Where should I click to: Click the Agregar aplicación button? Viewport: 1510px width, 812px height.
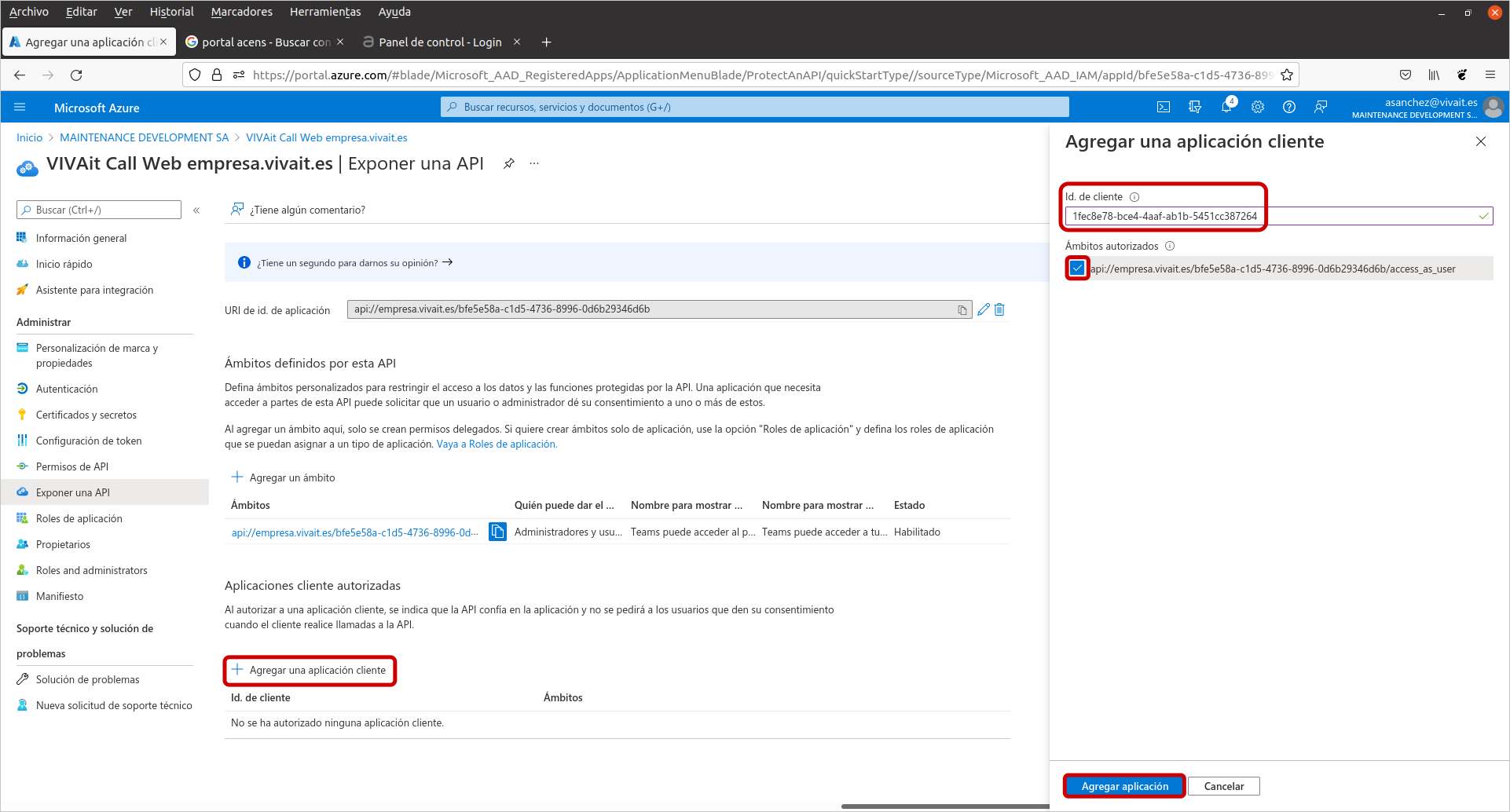pyautogui.click(x=1124, y=786)
